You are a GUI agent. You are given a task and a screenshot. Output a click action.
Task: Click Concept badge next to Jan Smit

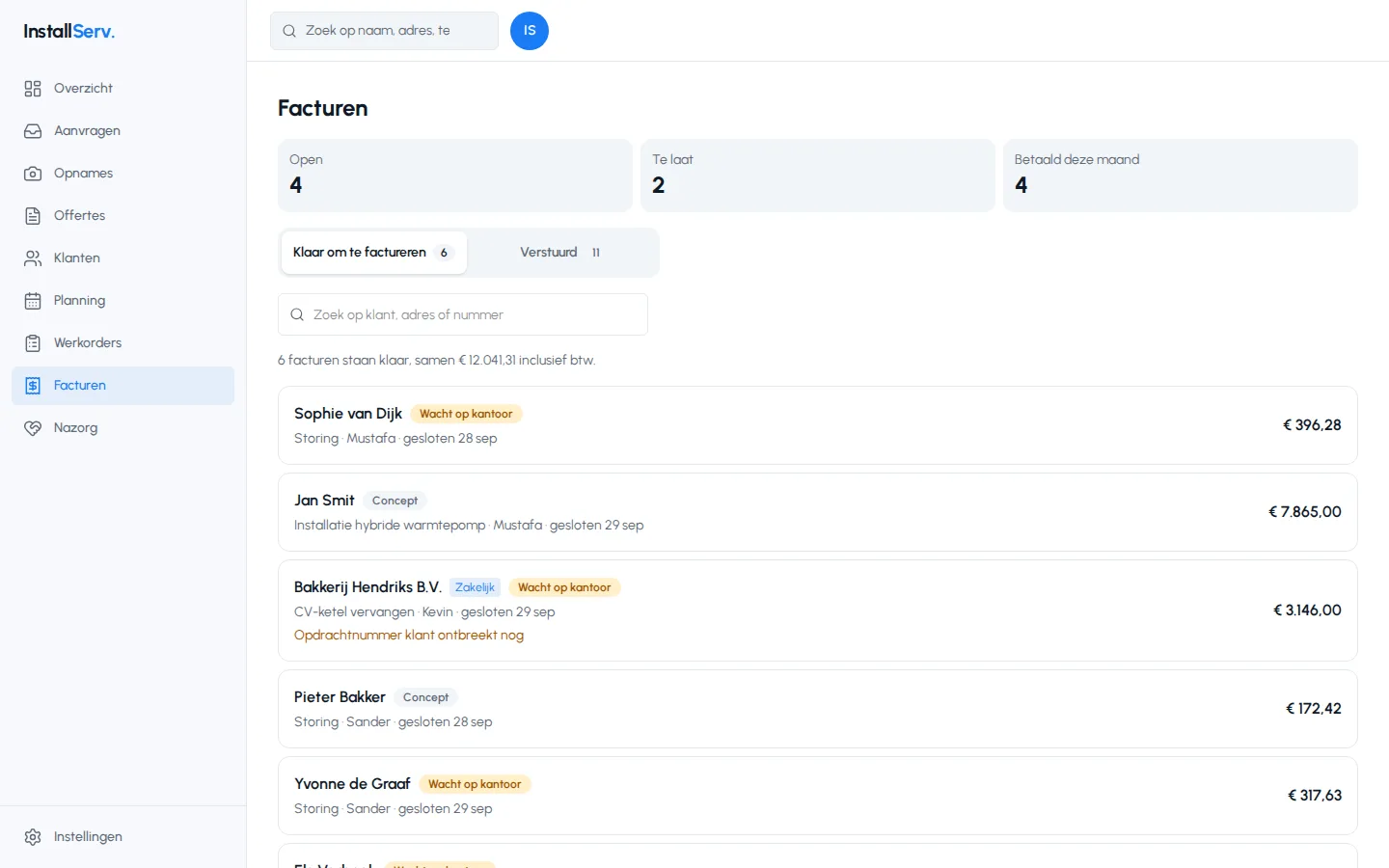pos(395,501)
